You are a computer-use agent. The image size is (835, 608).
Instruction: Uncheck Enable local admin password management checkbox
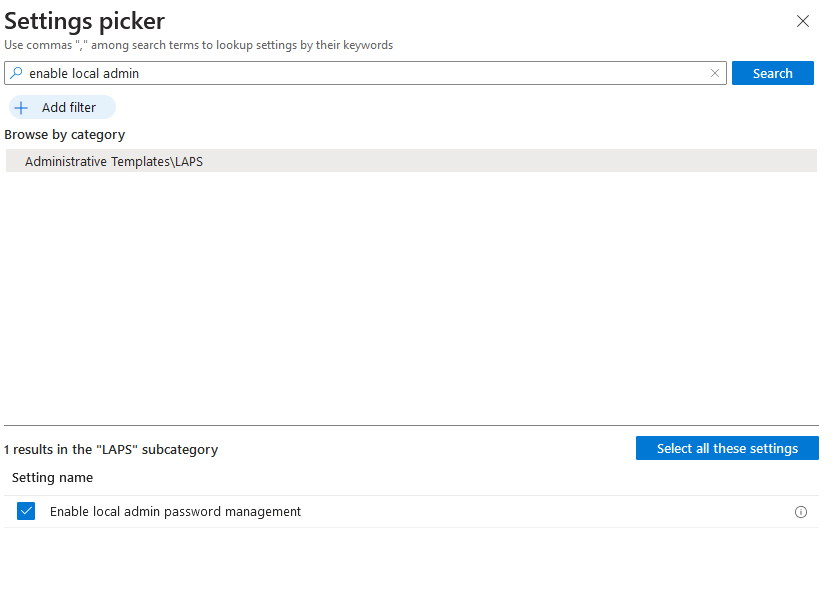(27, 512)
